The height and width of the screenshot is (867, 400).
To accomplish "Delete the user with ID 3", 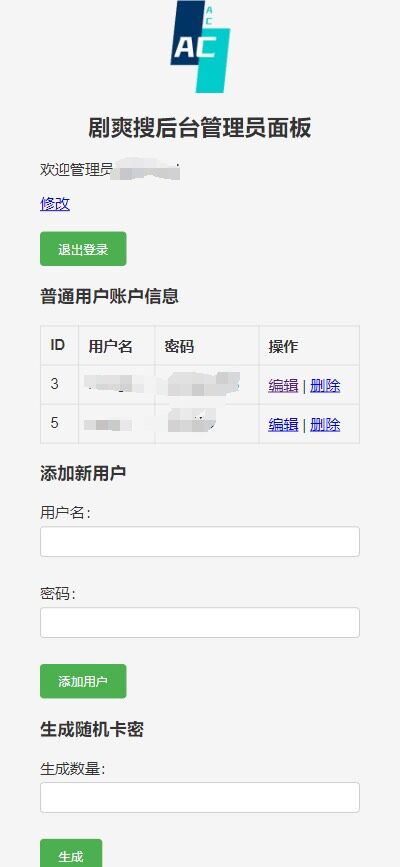I will pyautogui.click(x=325, y=385).
